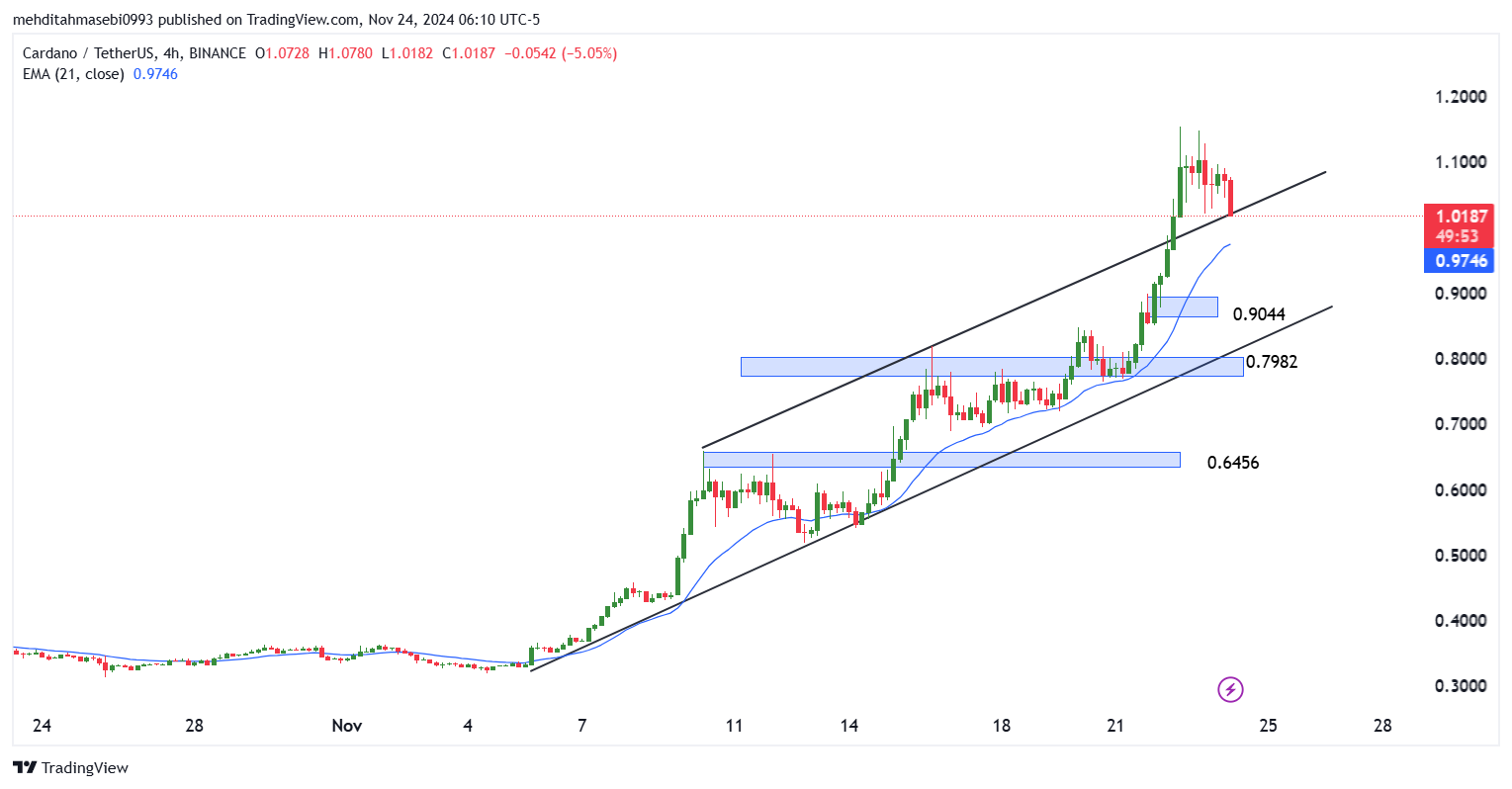Click the H1.0780 high value in header

[345, 53]
